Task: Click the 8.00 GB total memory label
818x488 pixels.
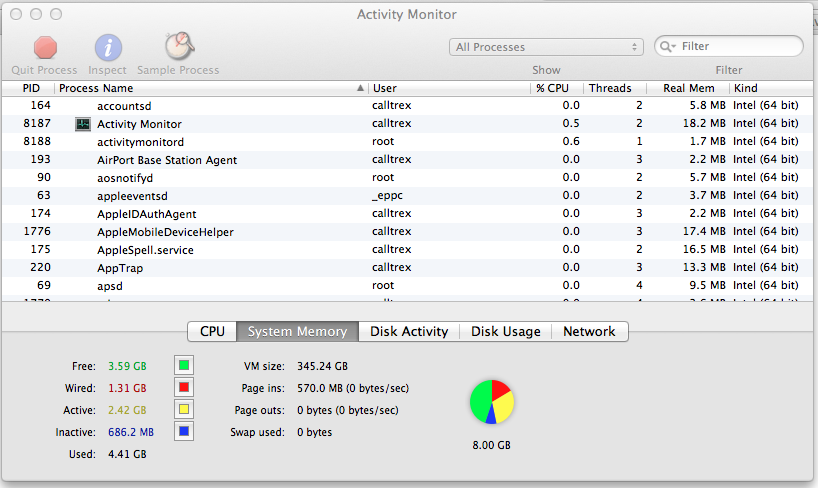Action: pos(491,445)
